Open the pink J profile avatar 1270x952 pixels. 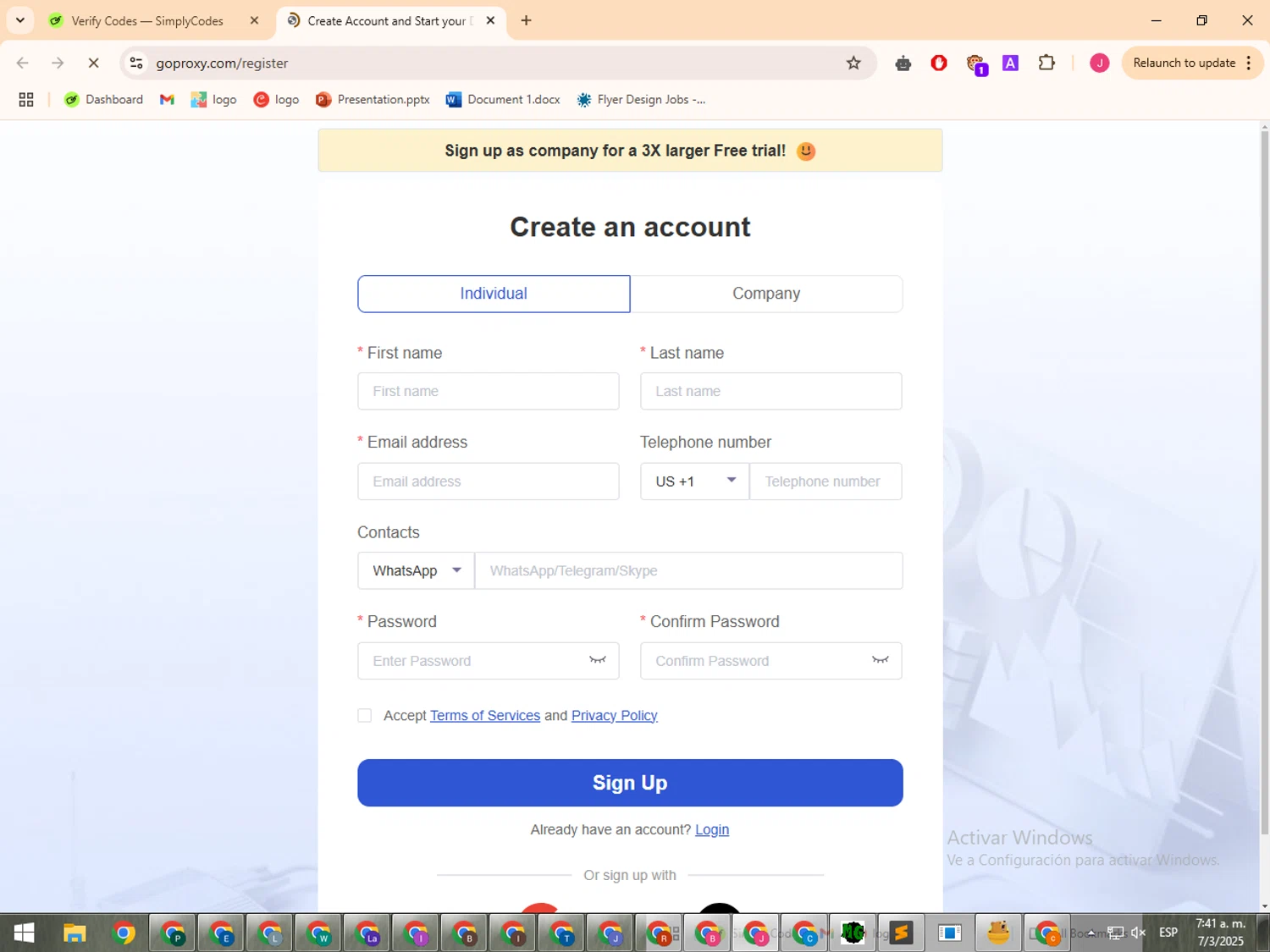1099,63
